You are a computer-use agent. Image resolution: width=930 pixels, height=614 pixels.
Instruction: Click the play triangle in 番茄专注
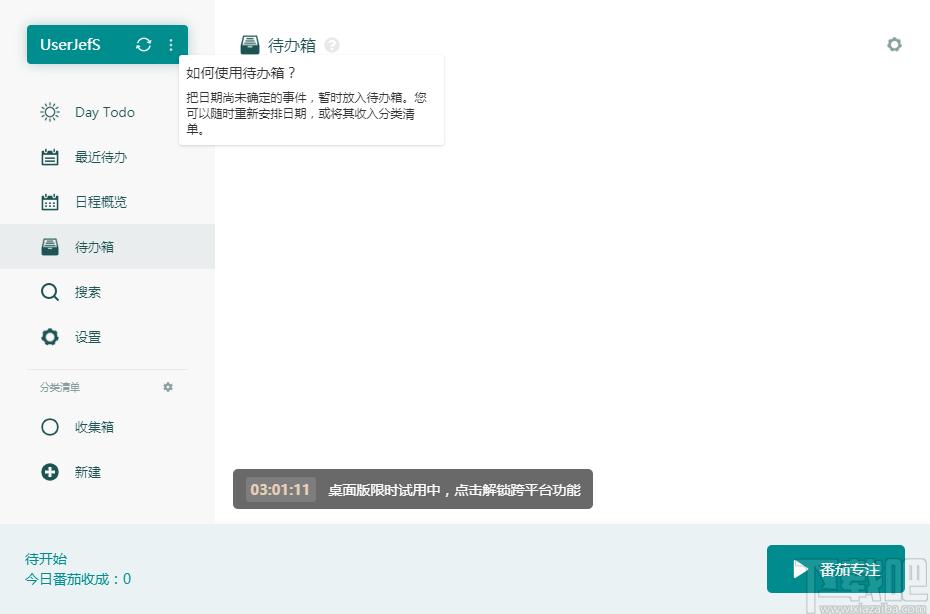[800, 569]
